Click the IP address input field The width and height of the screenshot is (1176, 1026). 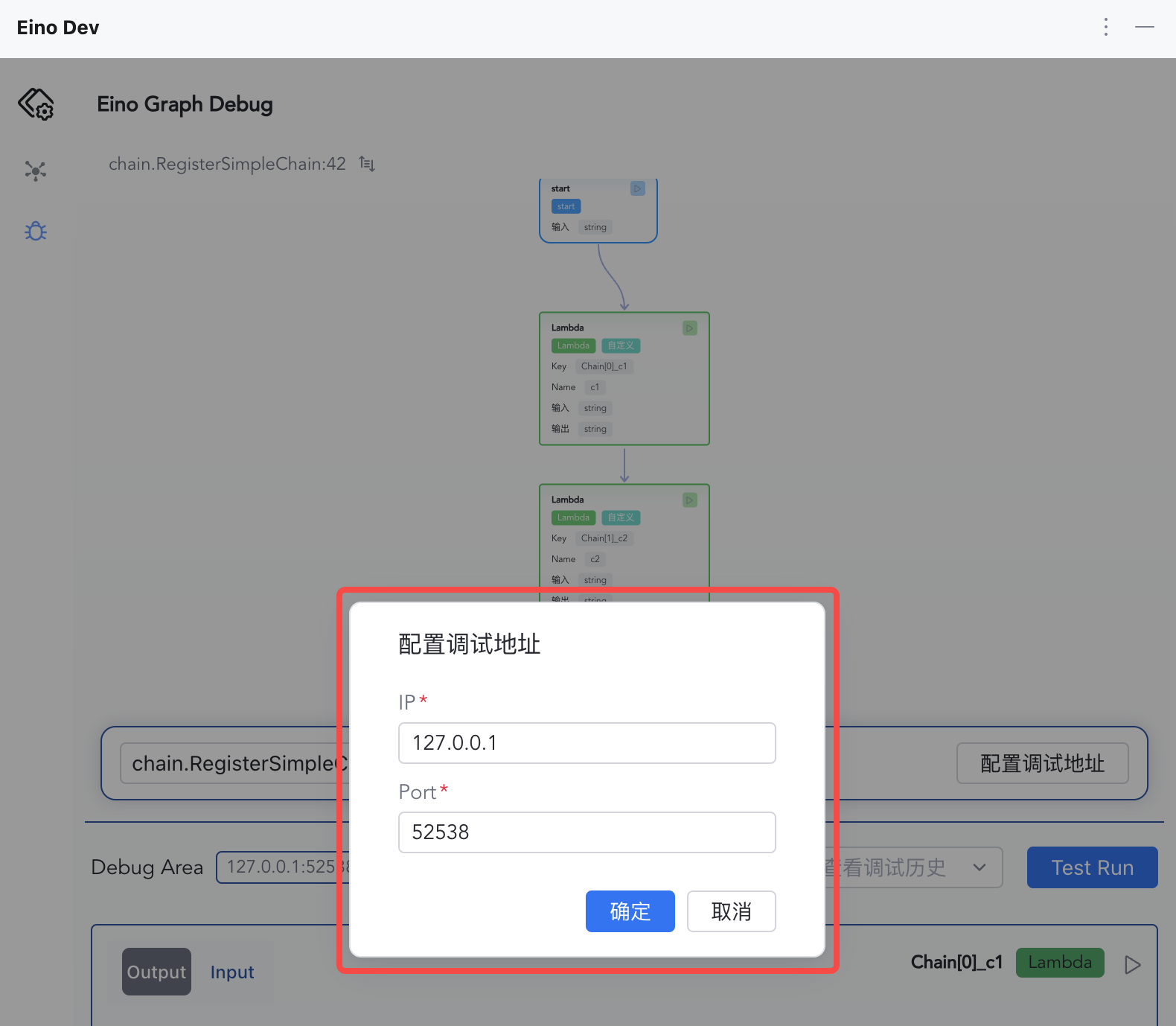coord(587,743)
